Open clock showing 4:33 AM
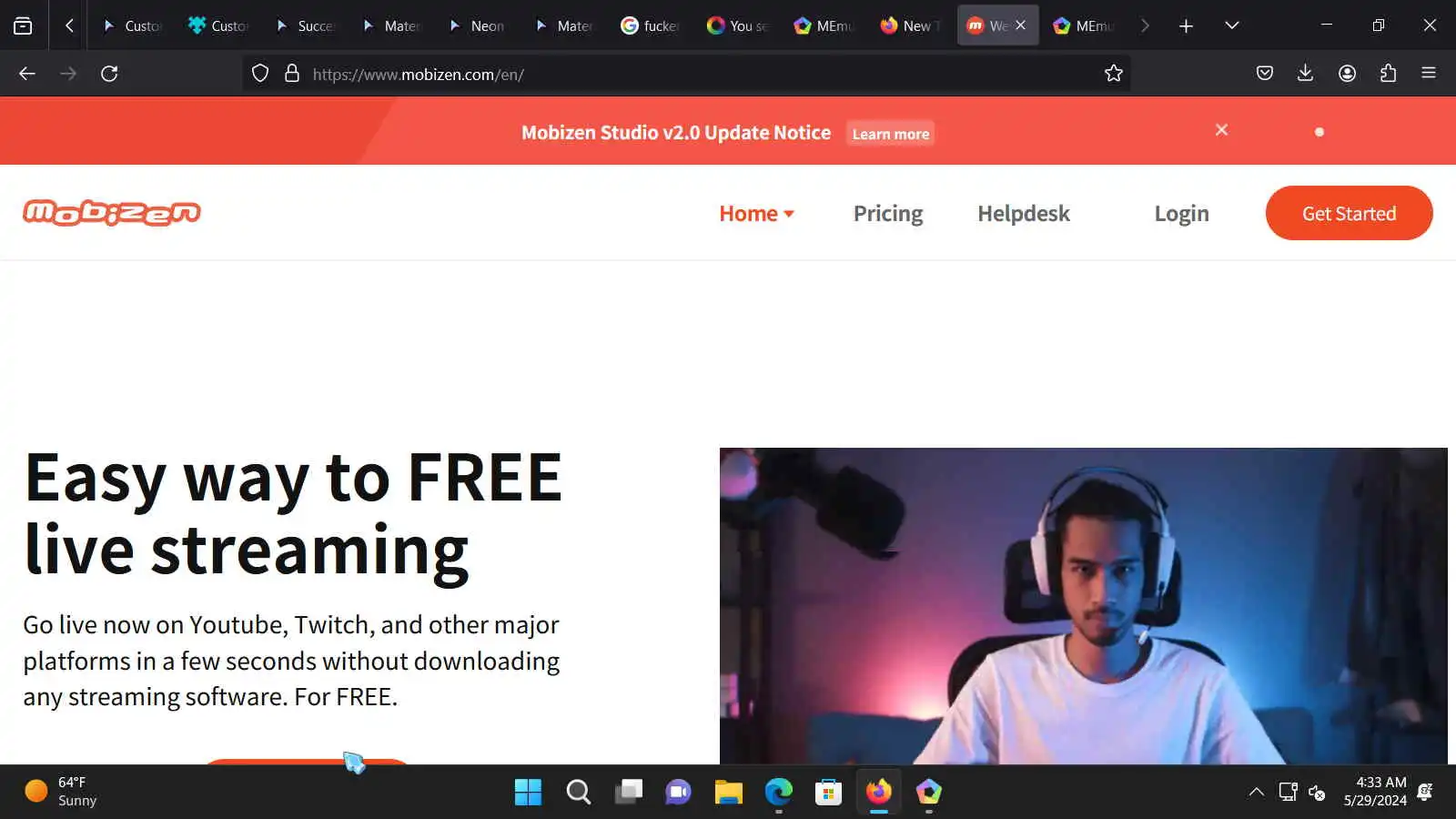 (1375, 792)
